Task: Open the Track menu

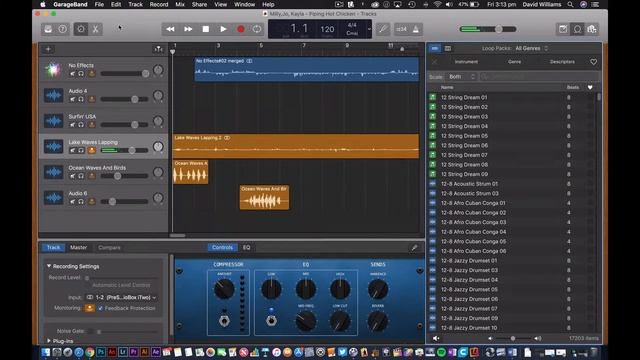Action: click(135, 4)
